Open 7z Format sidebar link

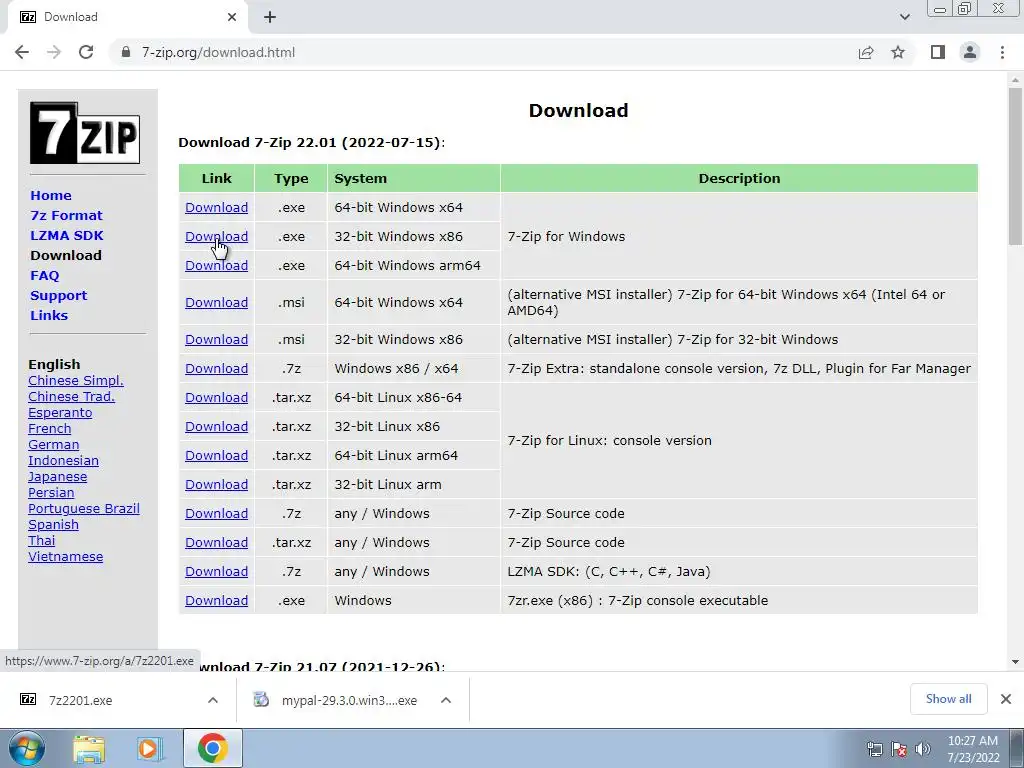pyautogui.click(x=66, y=216)
